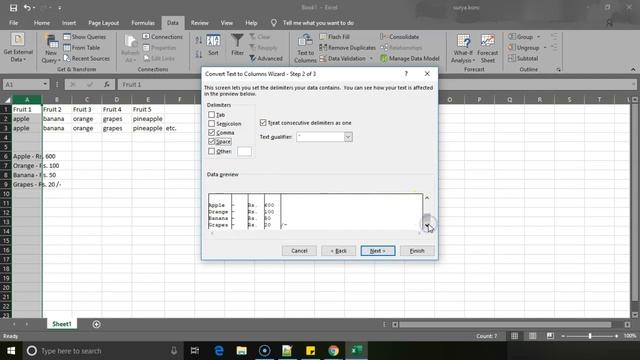Toggle the Filter funnel icon
640x360 pixels.
coord(237,41)
